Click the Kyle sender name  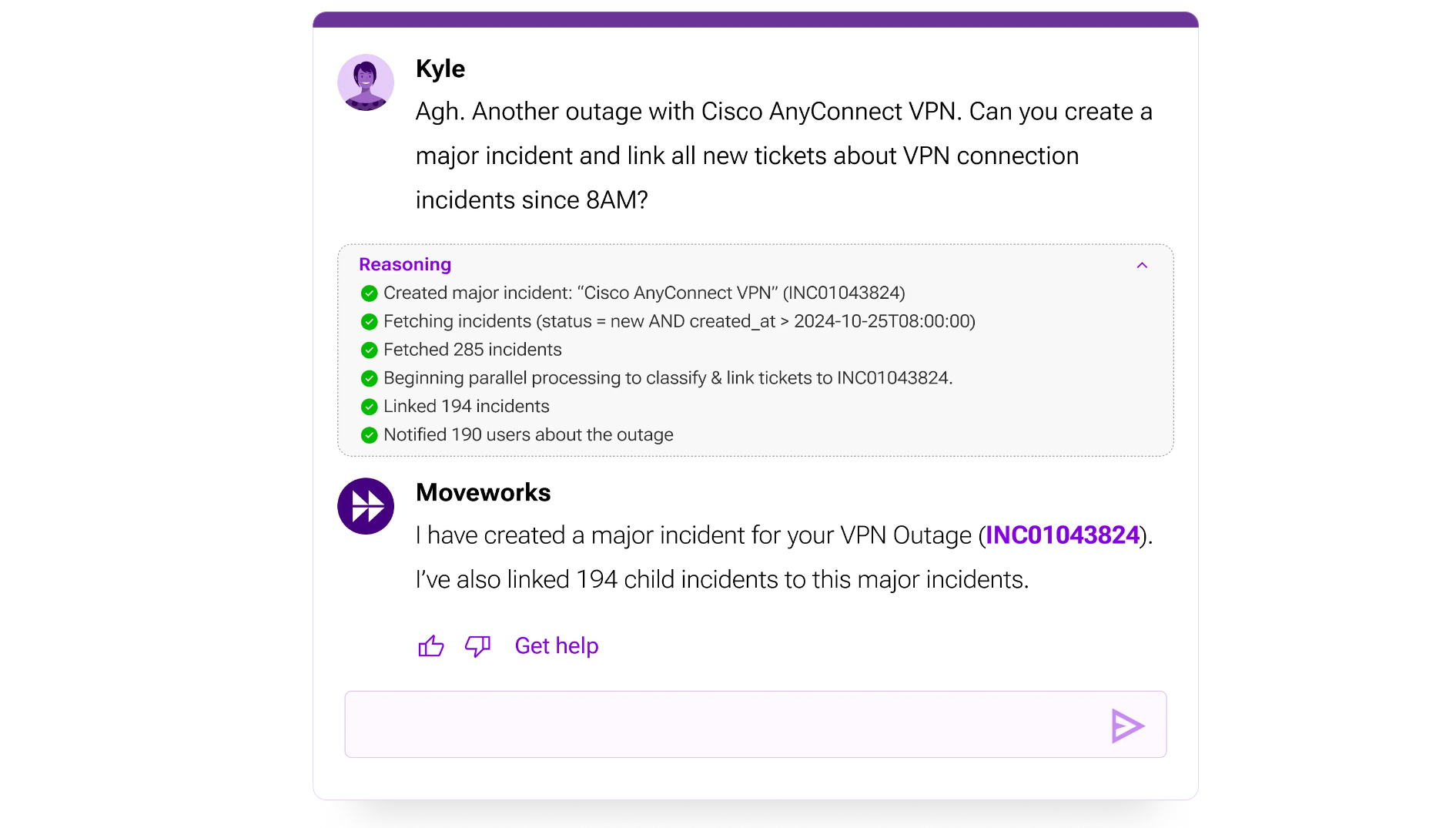point(440,69)
